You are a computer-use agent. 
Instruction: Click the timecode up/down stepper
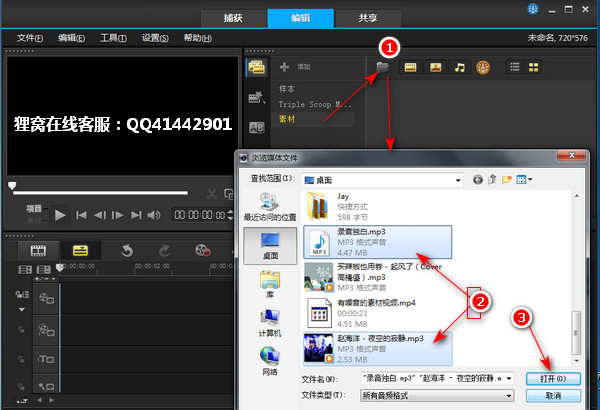(230, 215)
